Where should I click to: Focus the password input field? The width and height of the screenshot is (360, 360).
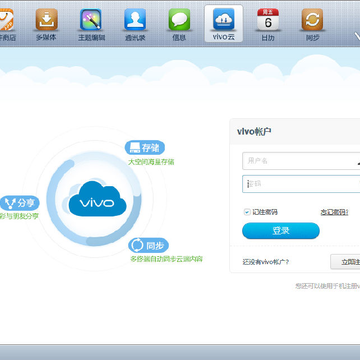(301, 184)
